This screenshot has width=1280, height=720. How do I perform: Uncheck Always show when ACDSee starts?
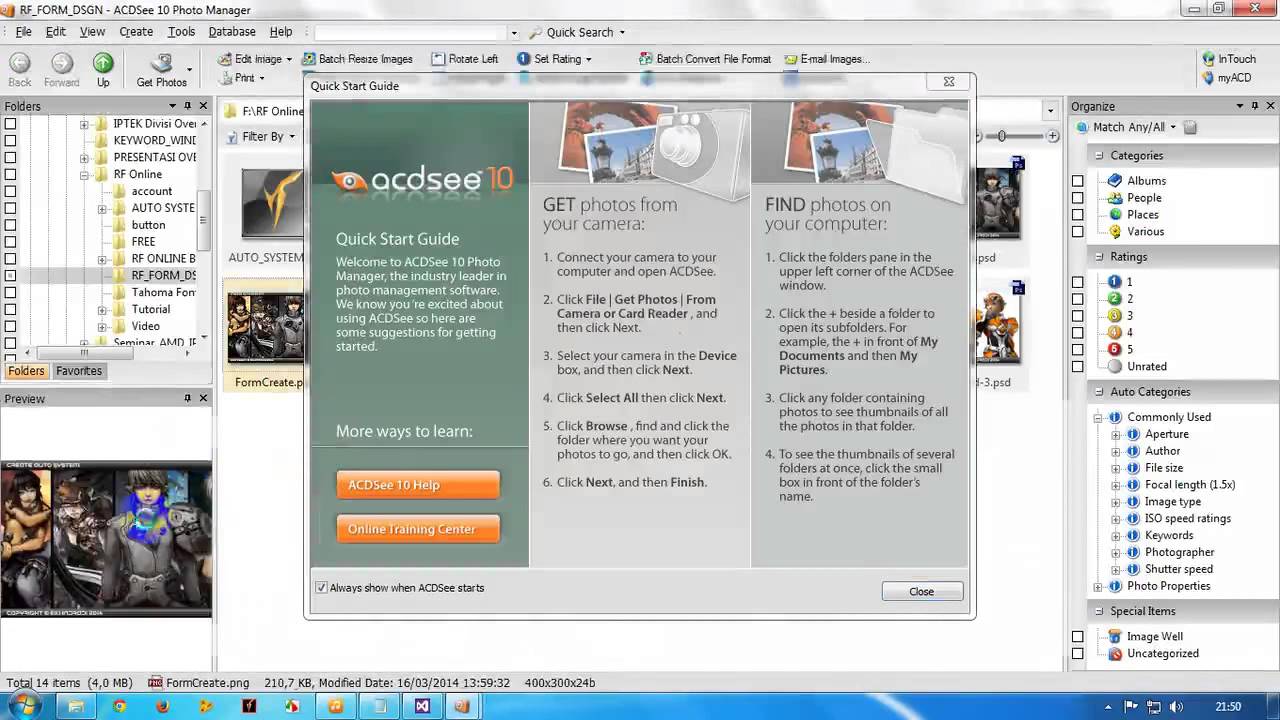coord(321,588)
